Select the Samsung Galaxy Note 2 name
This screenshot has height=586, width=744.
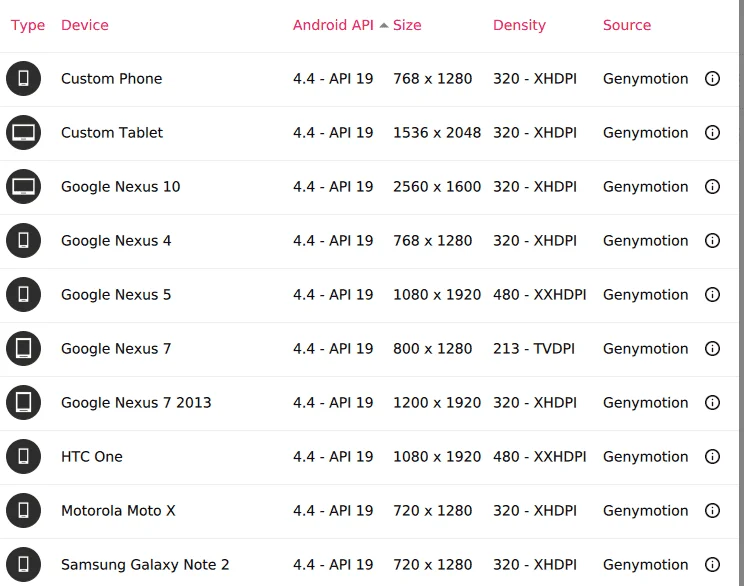tap(145, 565)
